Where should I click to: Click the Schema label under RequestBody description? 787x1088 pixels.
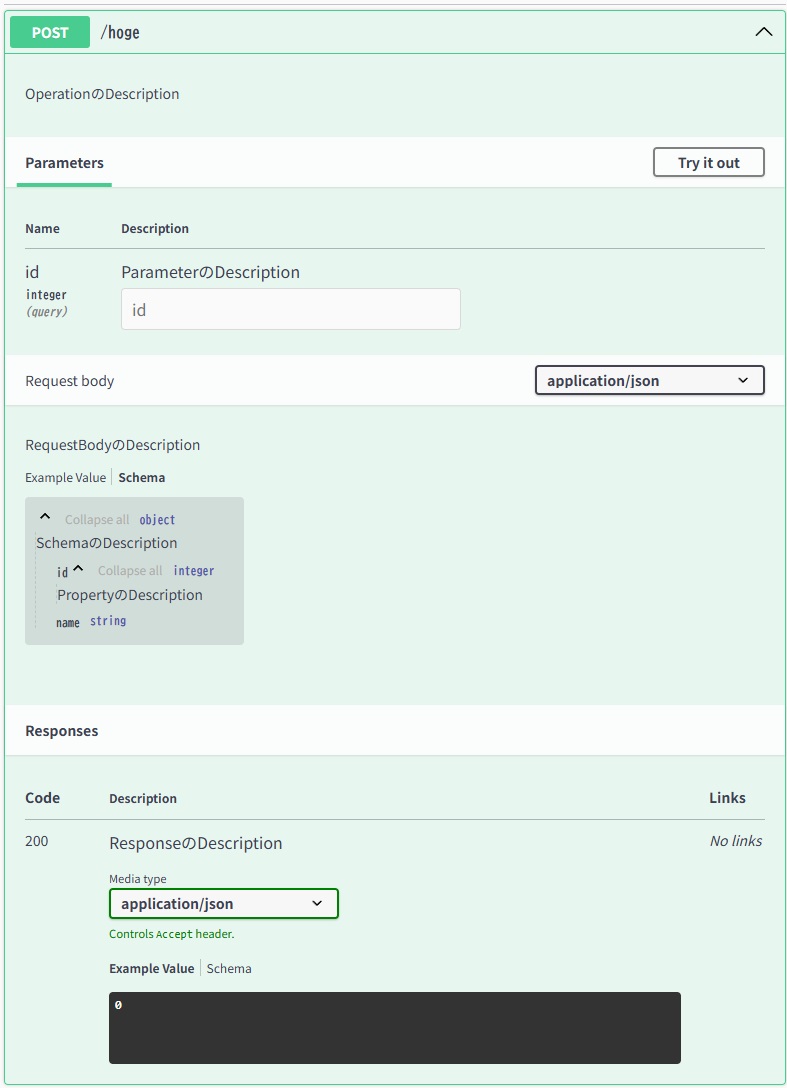pyautogui.click(x=141, y=477)
